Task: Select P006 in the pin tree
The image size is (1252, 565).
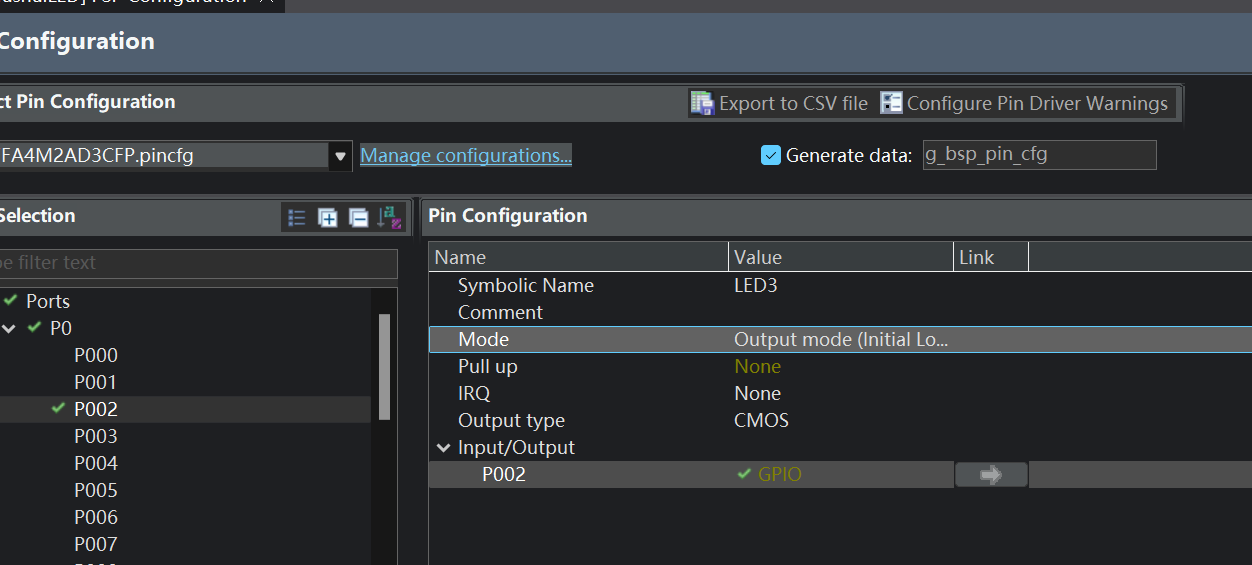Action: (96, 517)
